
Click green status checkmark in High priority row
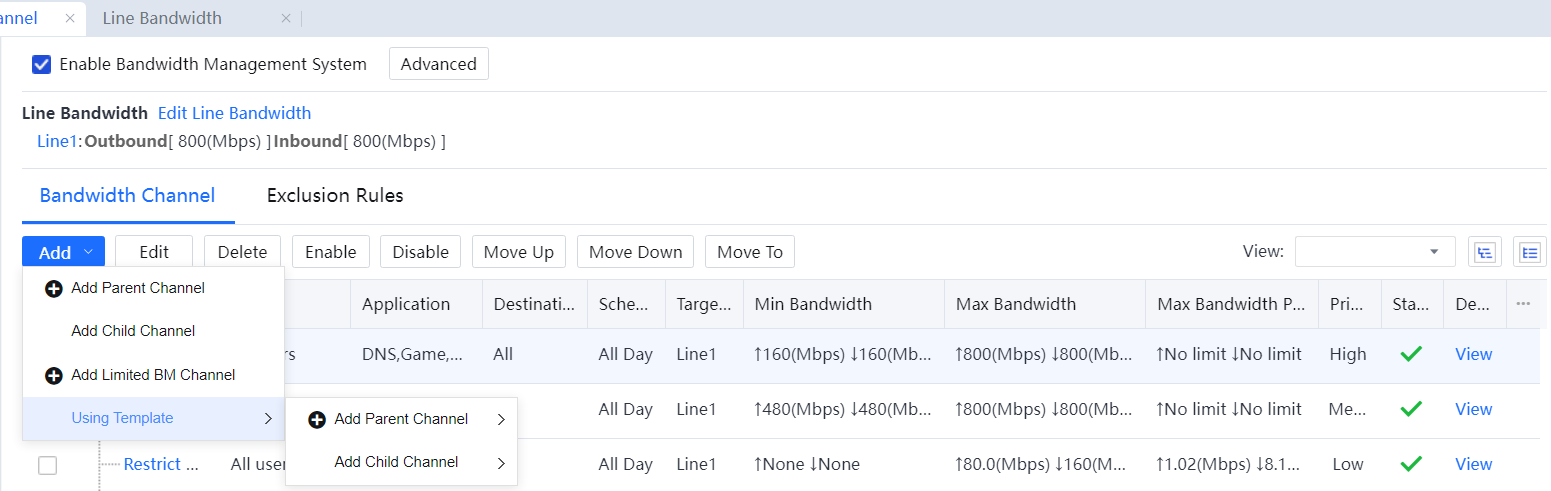(x=1410, y=354)
